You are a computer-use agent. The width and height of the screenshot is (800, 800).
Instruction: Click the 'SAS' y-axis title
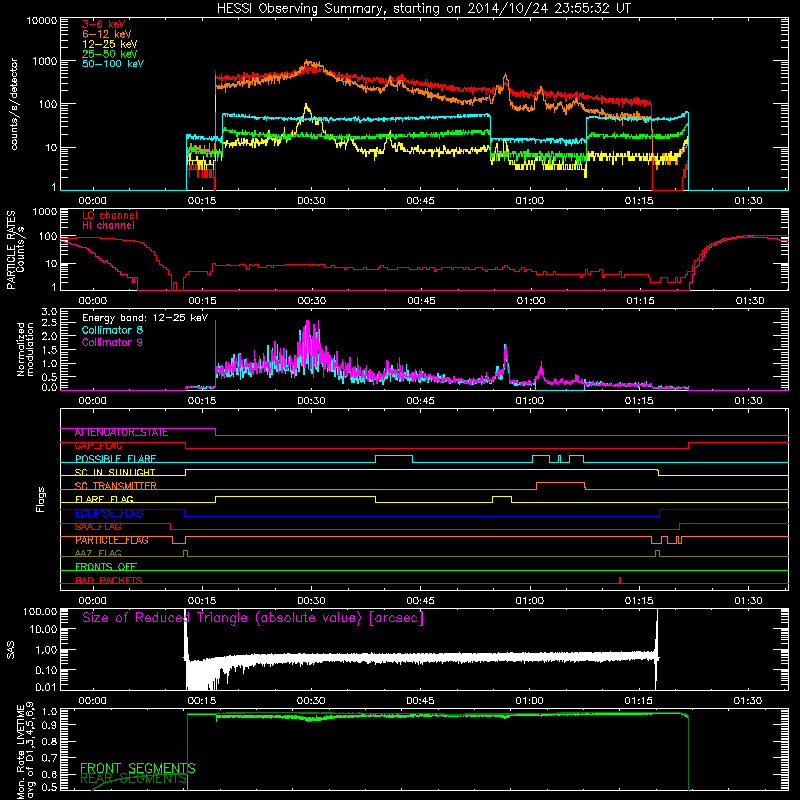coord(10,650)
